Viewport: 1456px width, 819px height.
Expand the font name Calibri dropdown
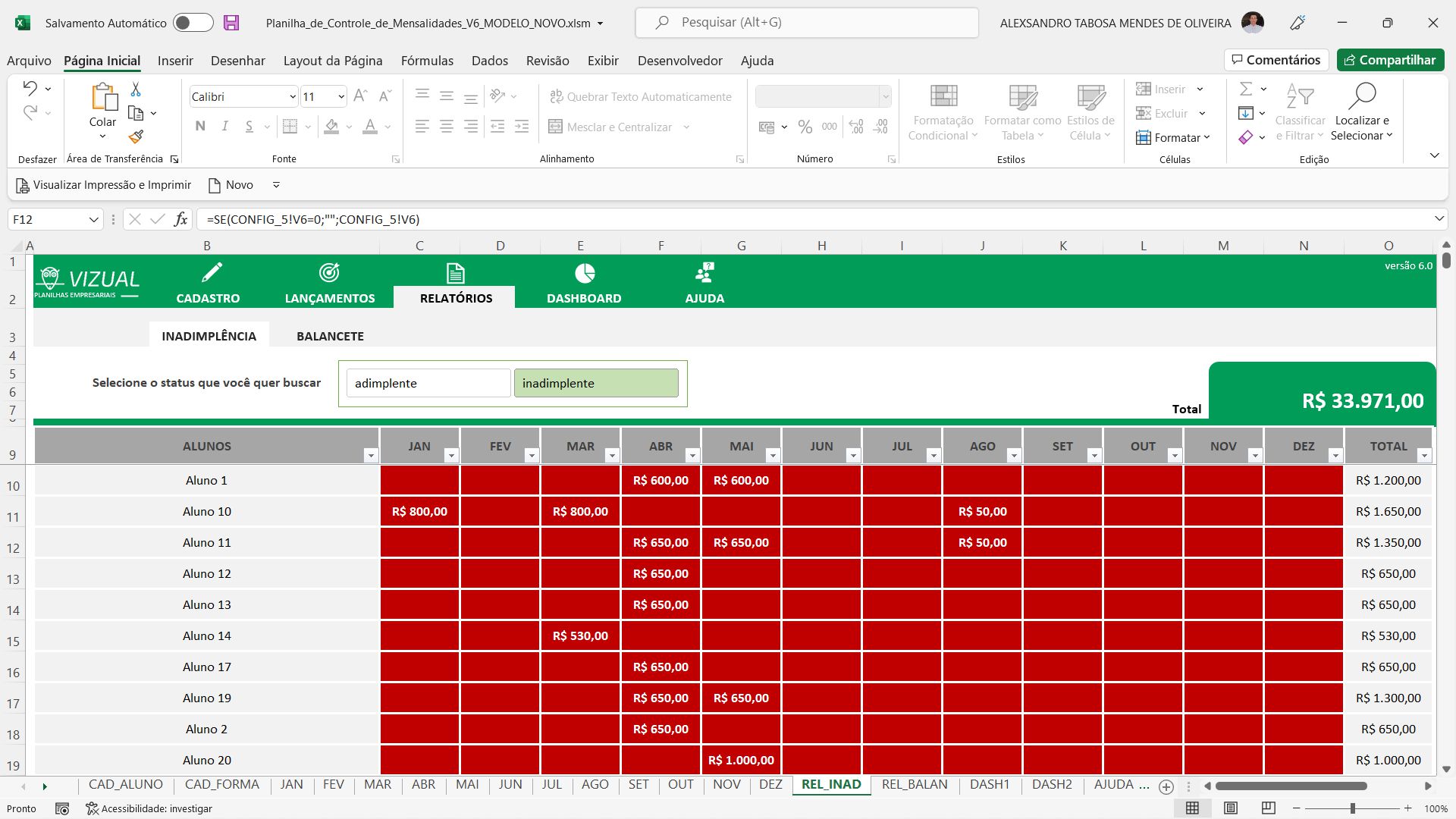293,97
